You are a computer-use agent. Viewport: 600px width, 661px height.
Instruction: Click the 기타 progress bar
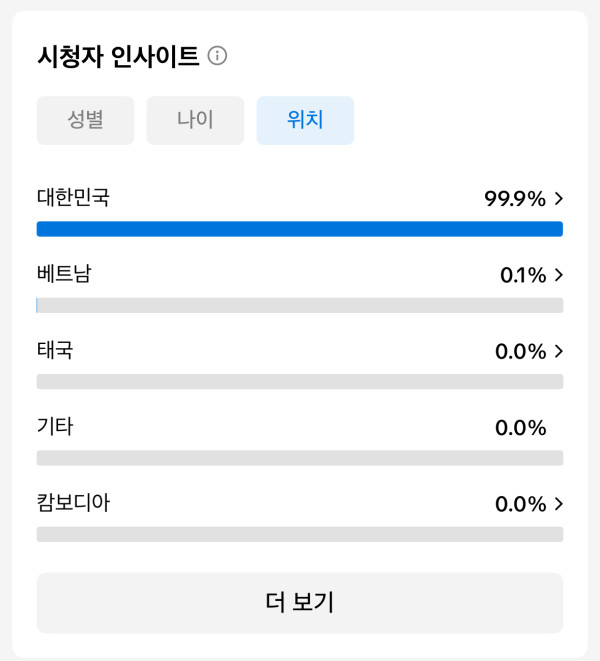300,458
